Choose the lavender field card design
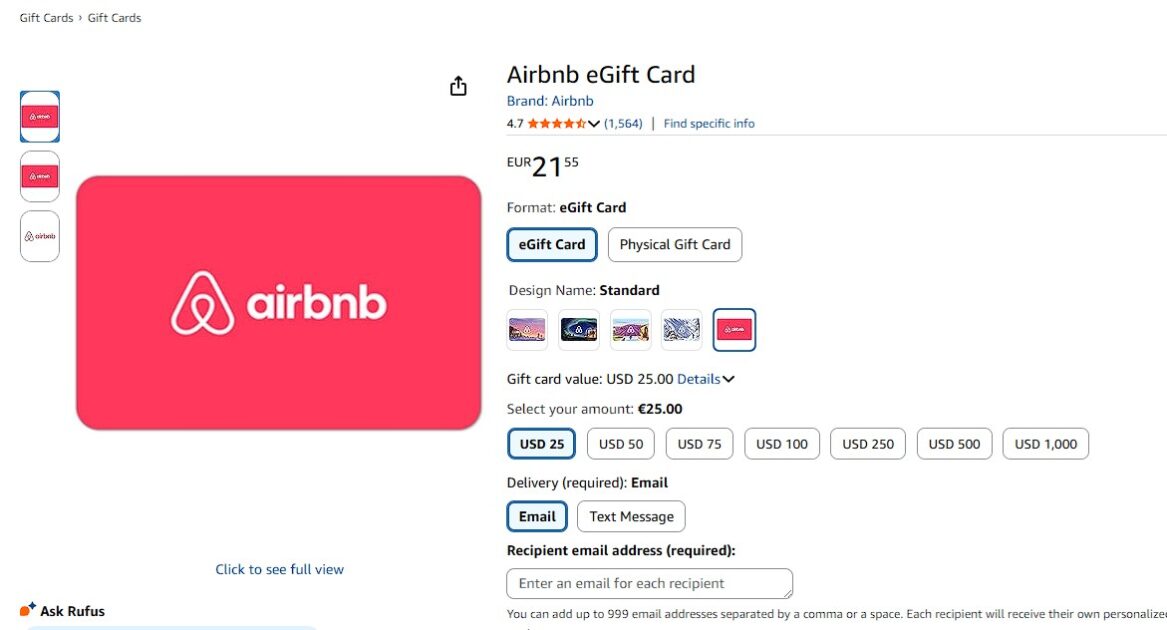The height and width of the screenshot is (630, 1167). pos(631,330)
